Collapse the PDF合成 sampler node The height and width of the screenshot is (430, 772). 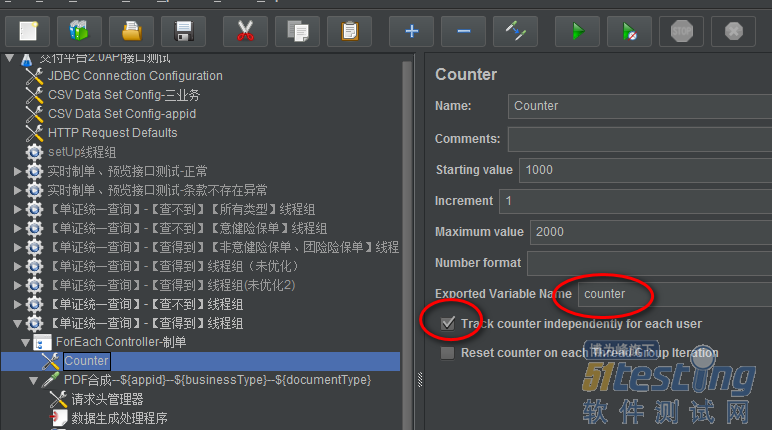pyautogui.click(x=33, y=380)
